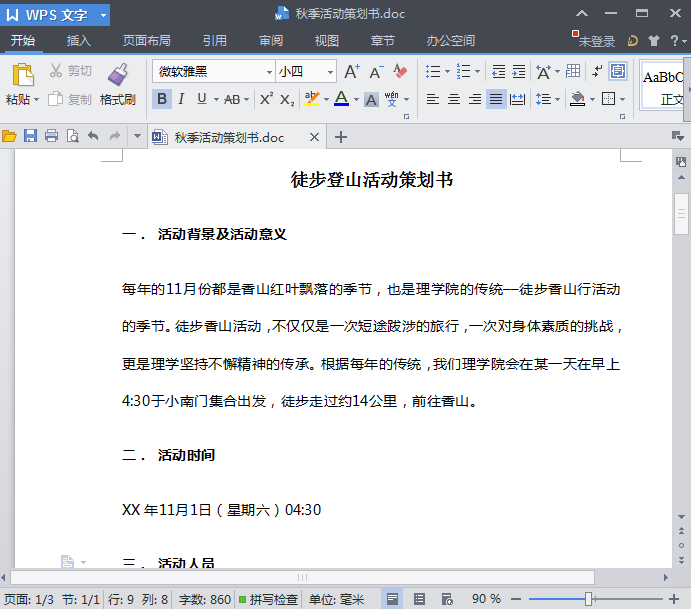Switch to web layout view in status bar

tap(447, 599)
